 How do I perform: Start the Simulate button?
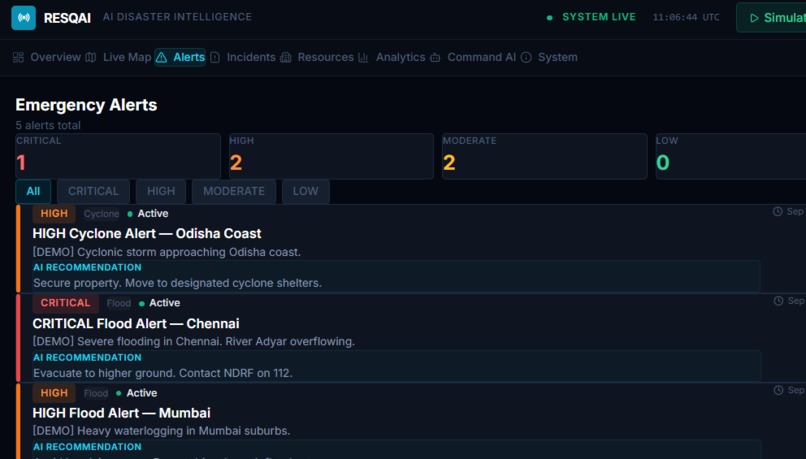point(771,18)
